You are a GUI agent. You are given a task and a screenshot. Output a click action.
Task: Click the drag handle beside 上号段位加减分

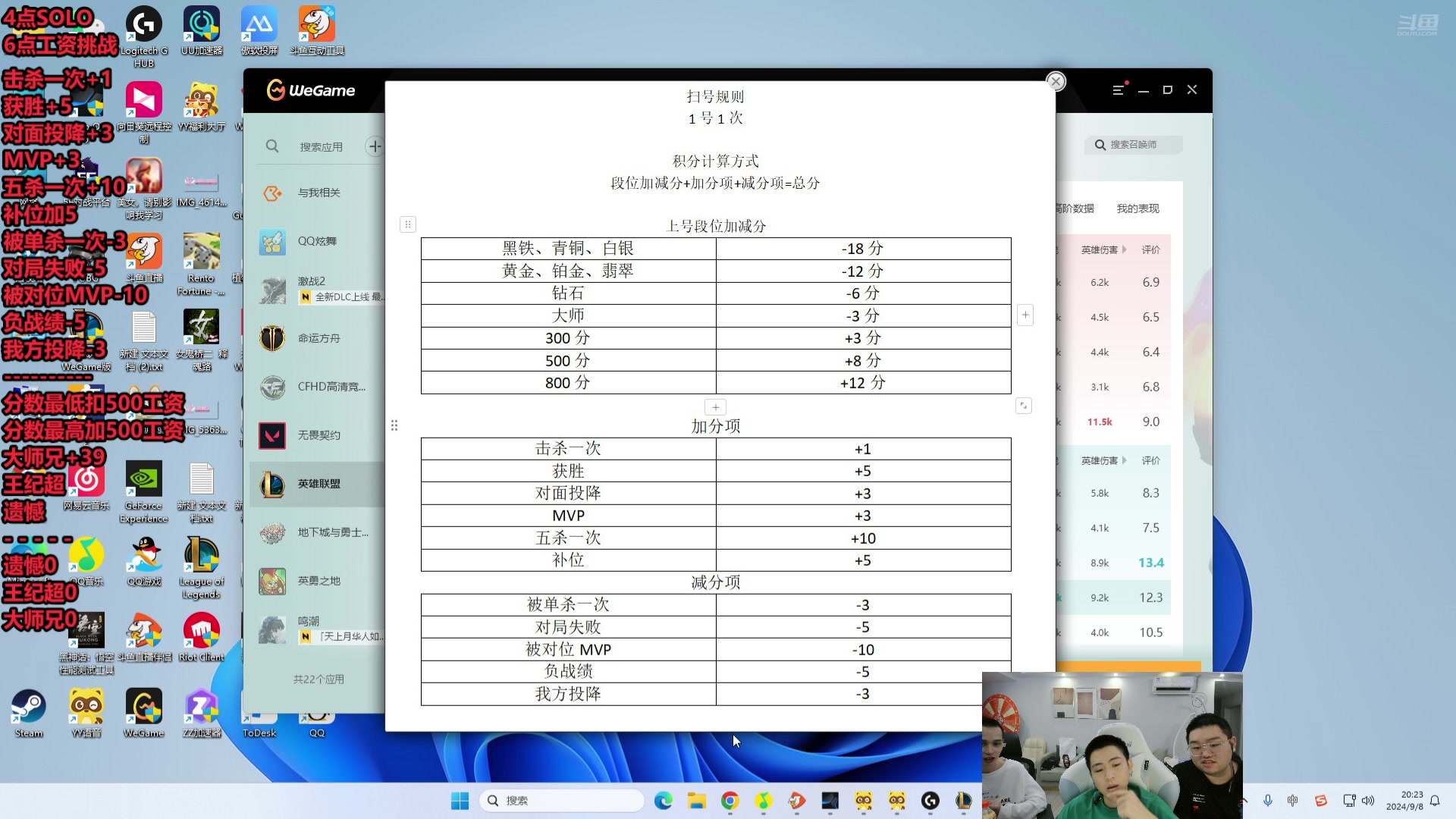click(x=408, y=224)
